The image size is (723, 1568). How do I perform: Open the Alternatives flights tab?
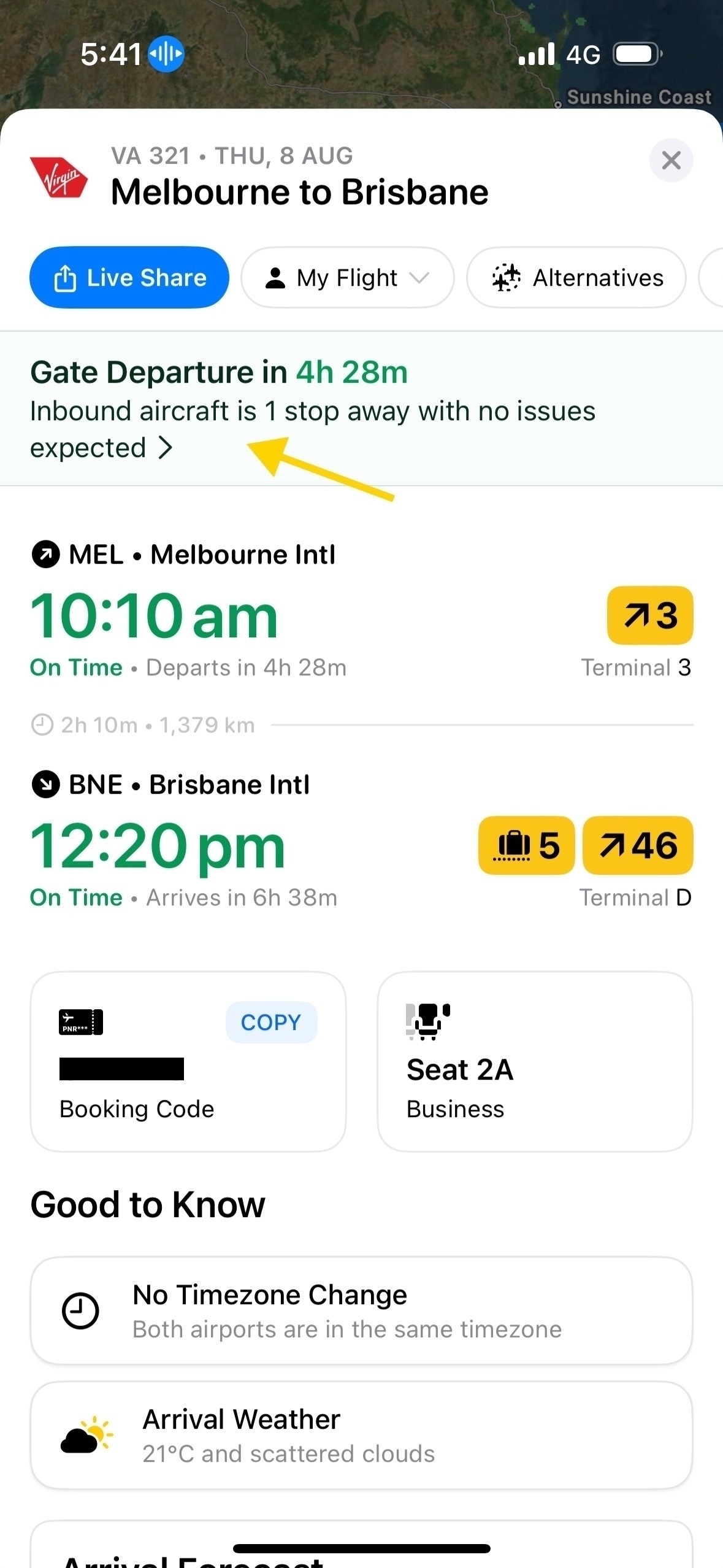click(x=576, y=278)
